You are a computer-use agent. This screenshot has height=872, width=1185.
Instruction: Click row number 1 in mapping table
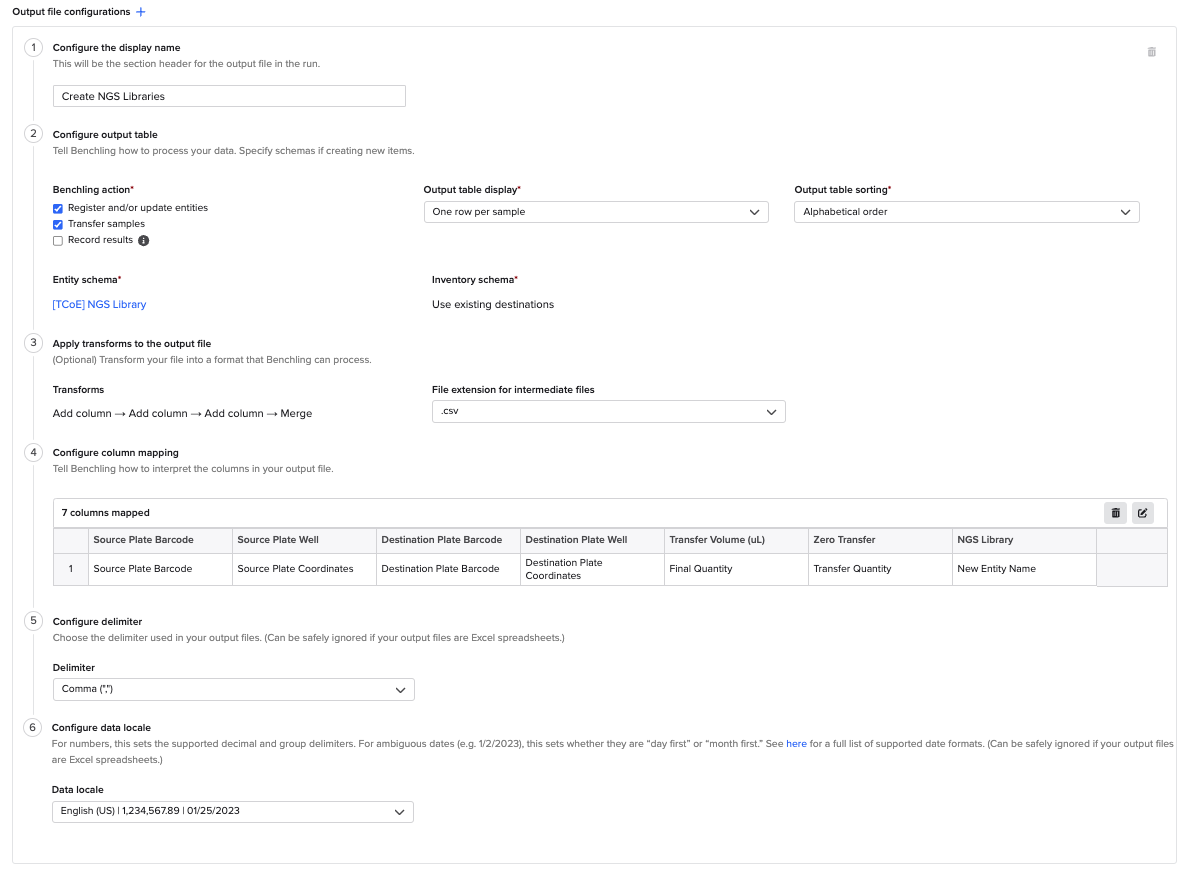pos(71,570)
